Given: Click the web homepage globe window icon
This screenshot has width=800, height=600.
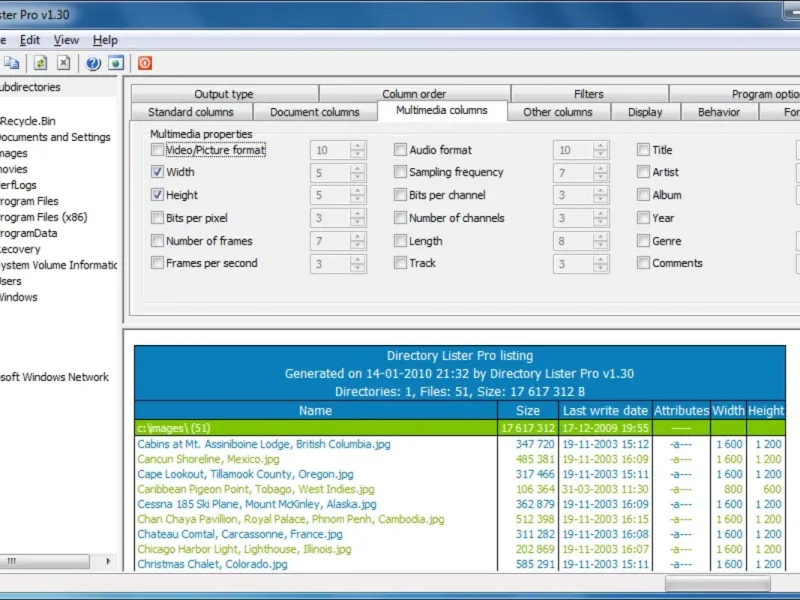Looking at the screenshot, I should click(116, 63).
